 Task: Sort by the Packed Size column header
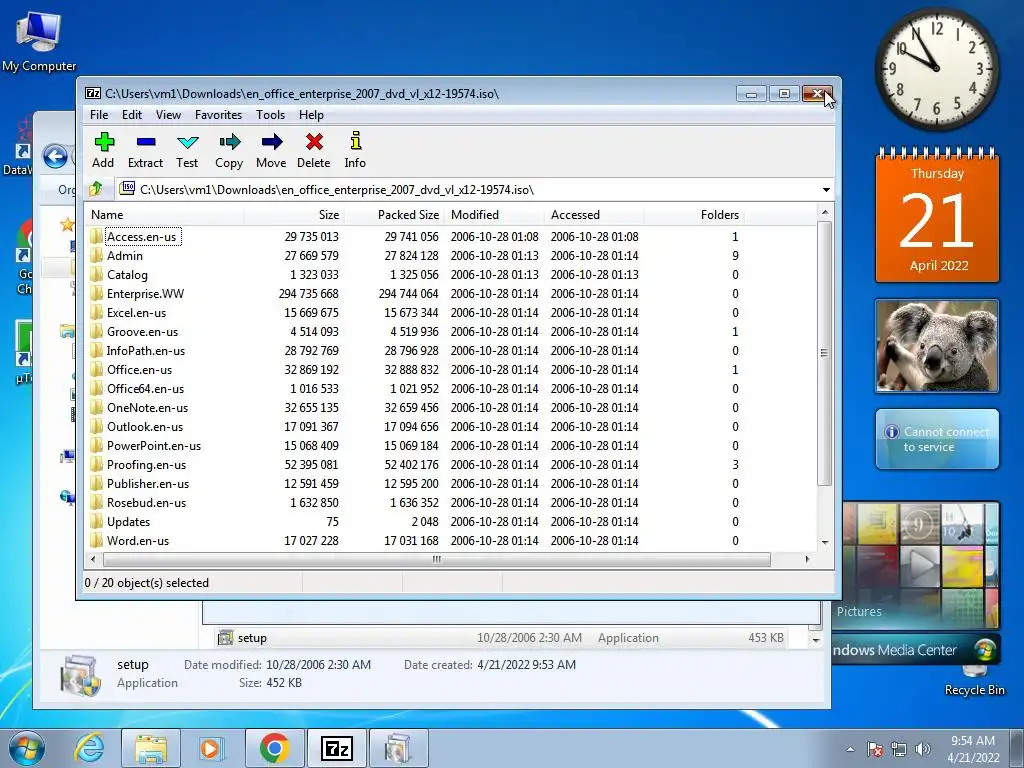coord(394,215)
